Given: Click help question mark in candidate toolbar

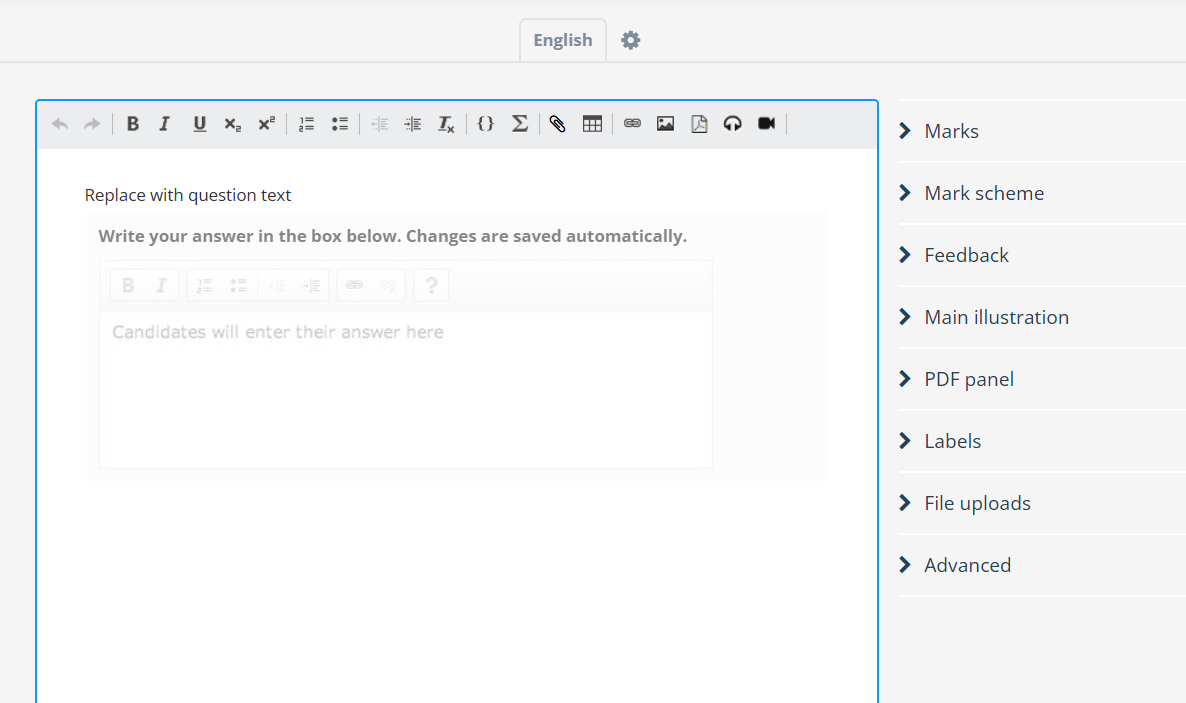Looking at the screenshot, I should tap(431, 285).
